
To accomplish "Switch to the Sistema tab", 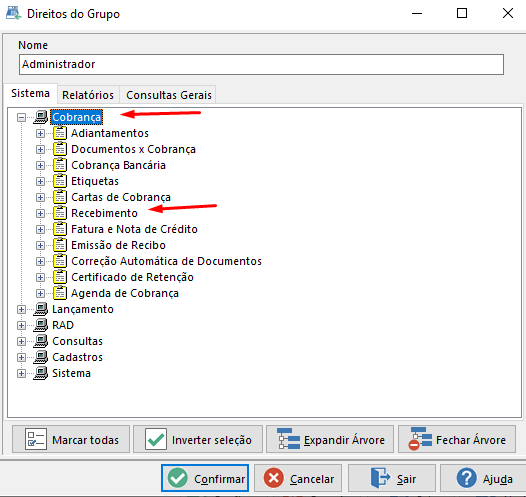I will tap(31, 93).
